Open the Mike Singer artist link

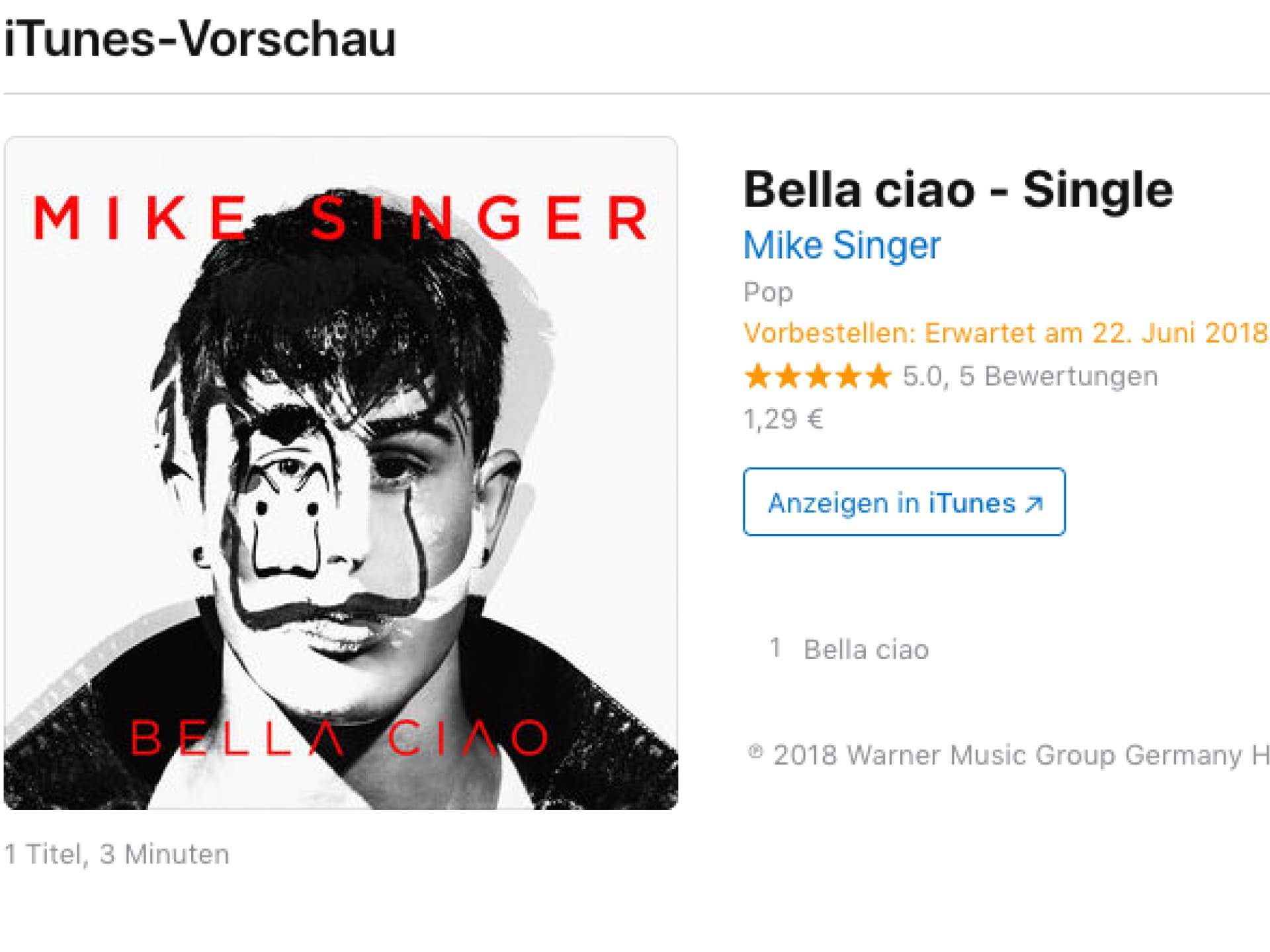tap(841, 246)
